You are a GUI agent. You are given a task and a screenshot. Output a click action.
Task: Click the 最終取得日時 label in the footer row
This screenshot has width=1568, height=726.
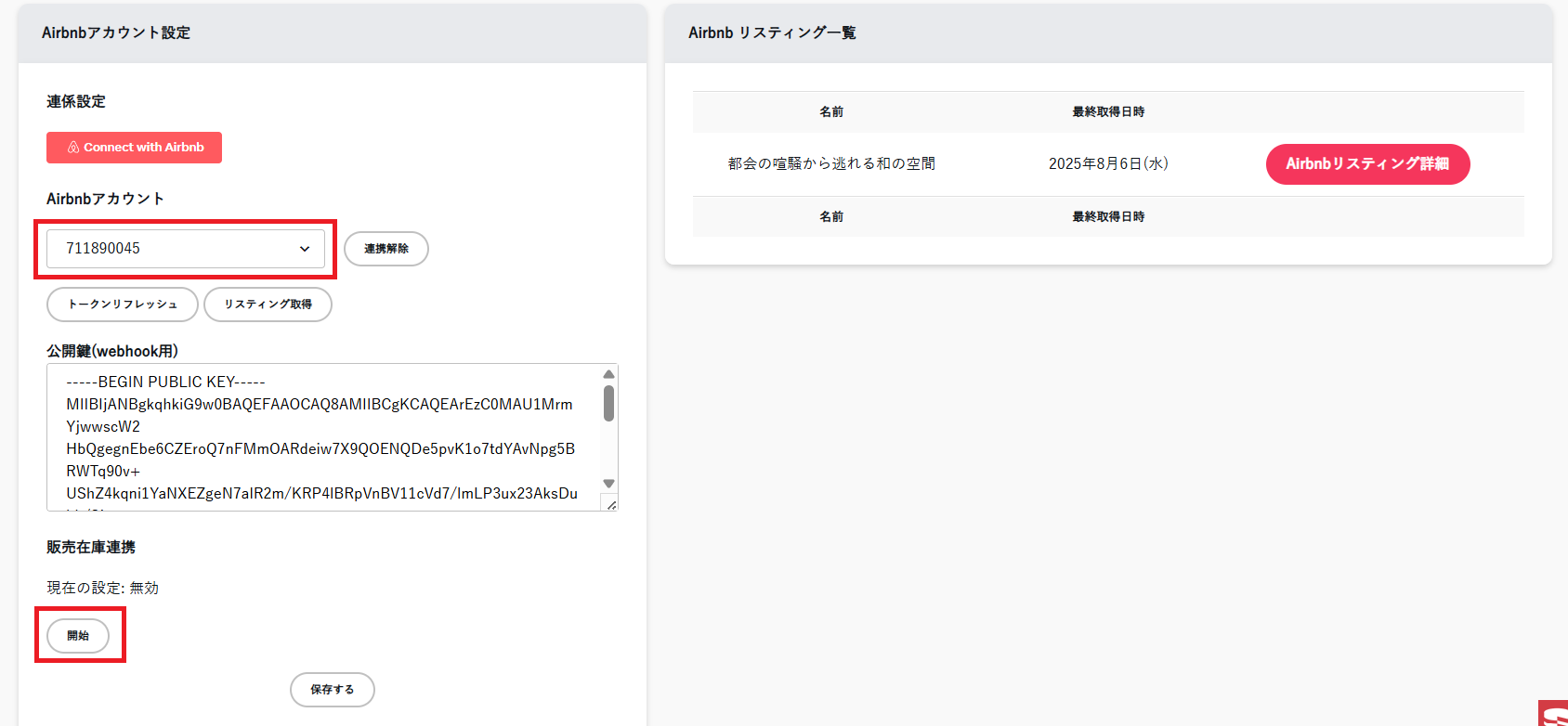[1108, 217]
